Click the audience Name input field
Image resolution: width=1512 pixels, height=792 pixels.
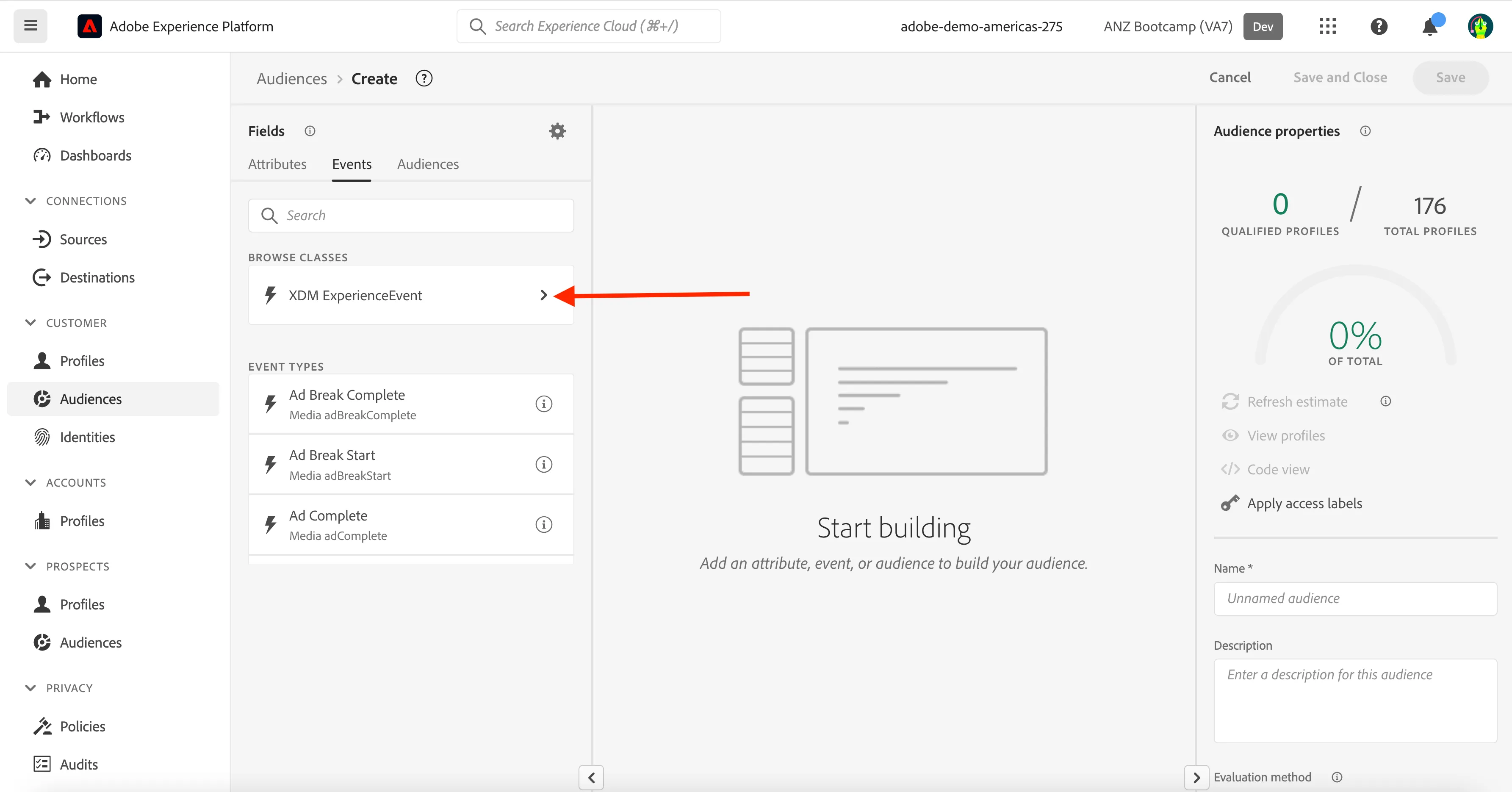pos(1355,599)
